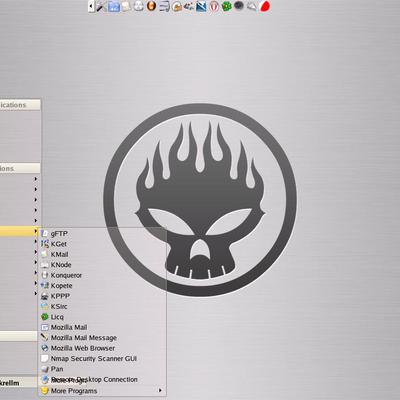Viewport: 400px width, 400px height.
Task: Collapse the top dock with its left arrow
Action: pyautogui.click(x=91, y=6)
